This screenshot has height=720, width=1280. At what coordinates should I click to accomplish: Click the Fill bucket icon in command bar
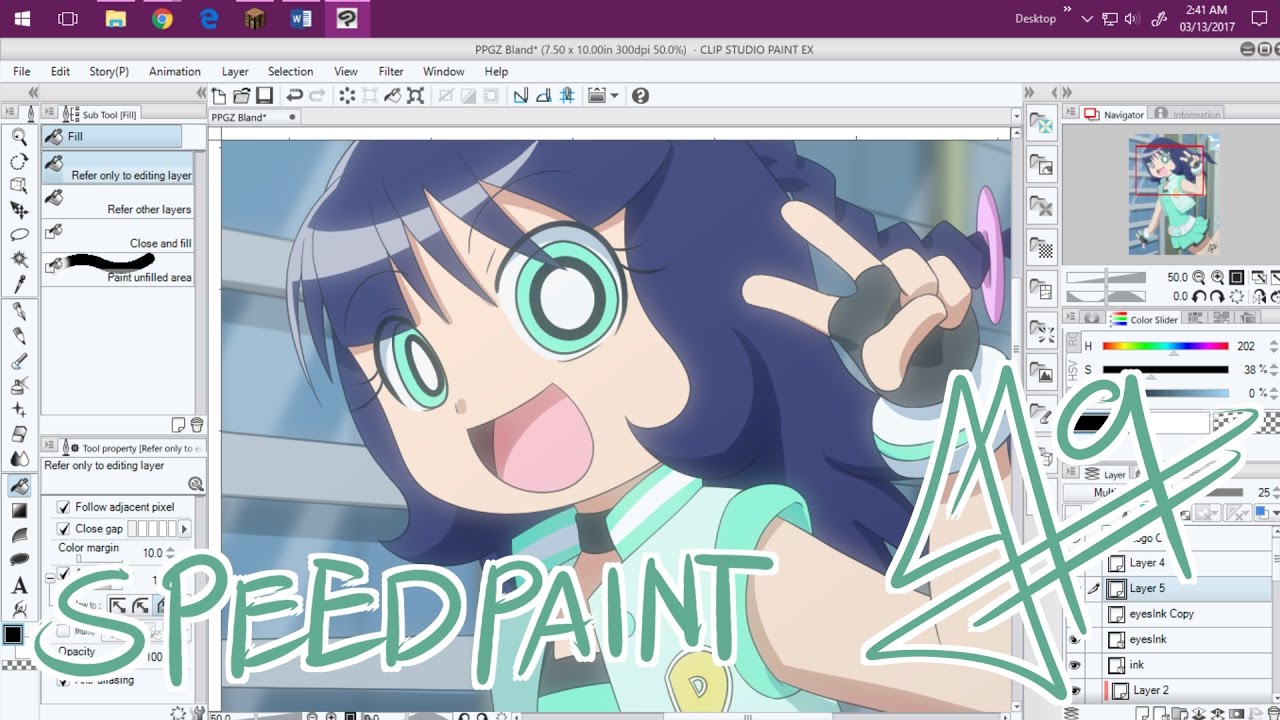[393, 96]
